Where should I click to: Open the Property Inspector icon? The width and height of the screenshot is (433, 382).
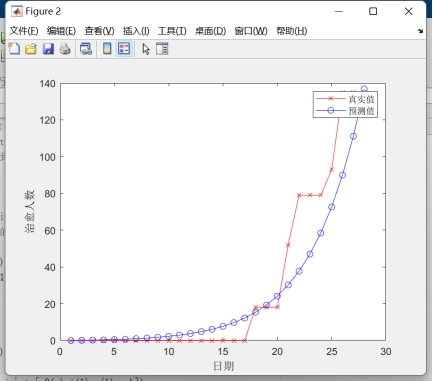click(162, 49)
